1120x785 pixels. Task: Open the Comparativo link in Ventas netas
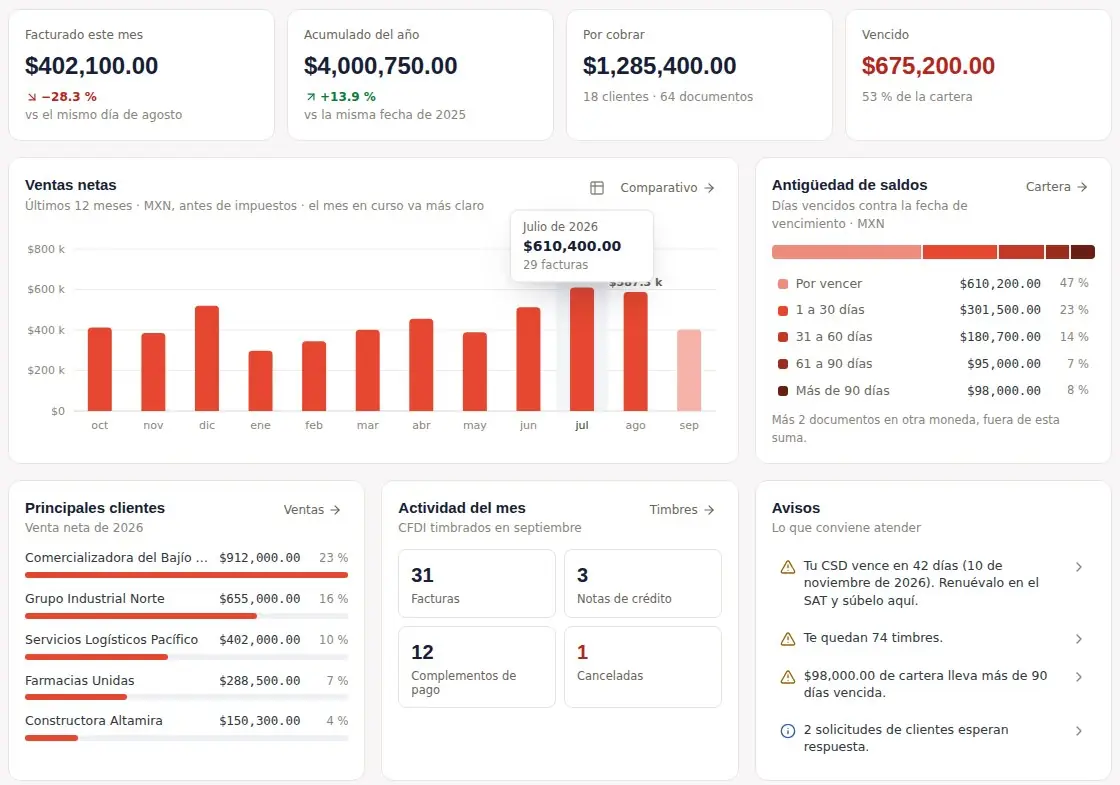(667, 188)
